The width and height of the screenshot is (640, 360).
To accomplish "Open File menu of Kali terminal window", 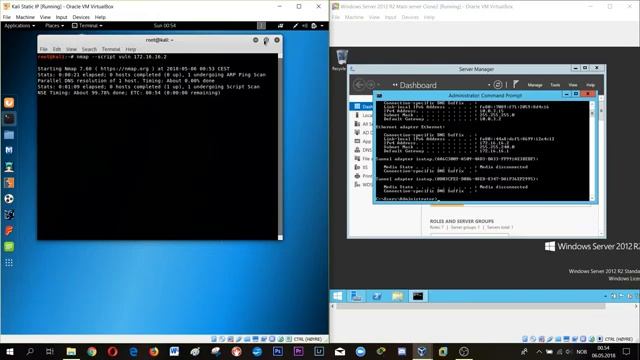I will 43,49.
